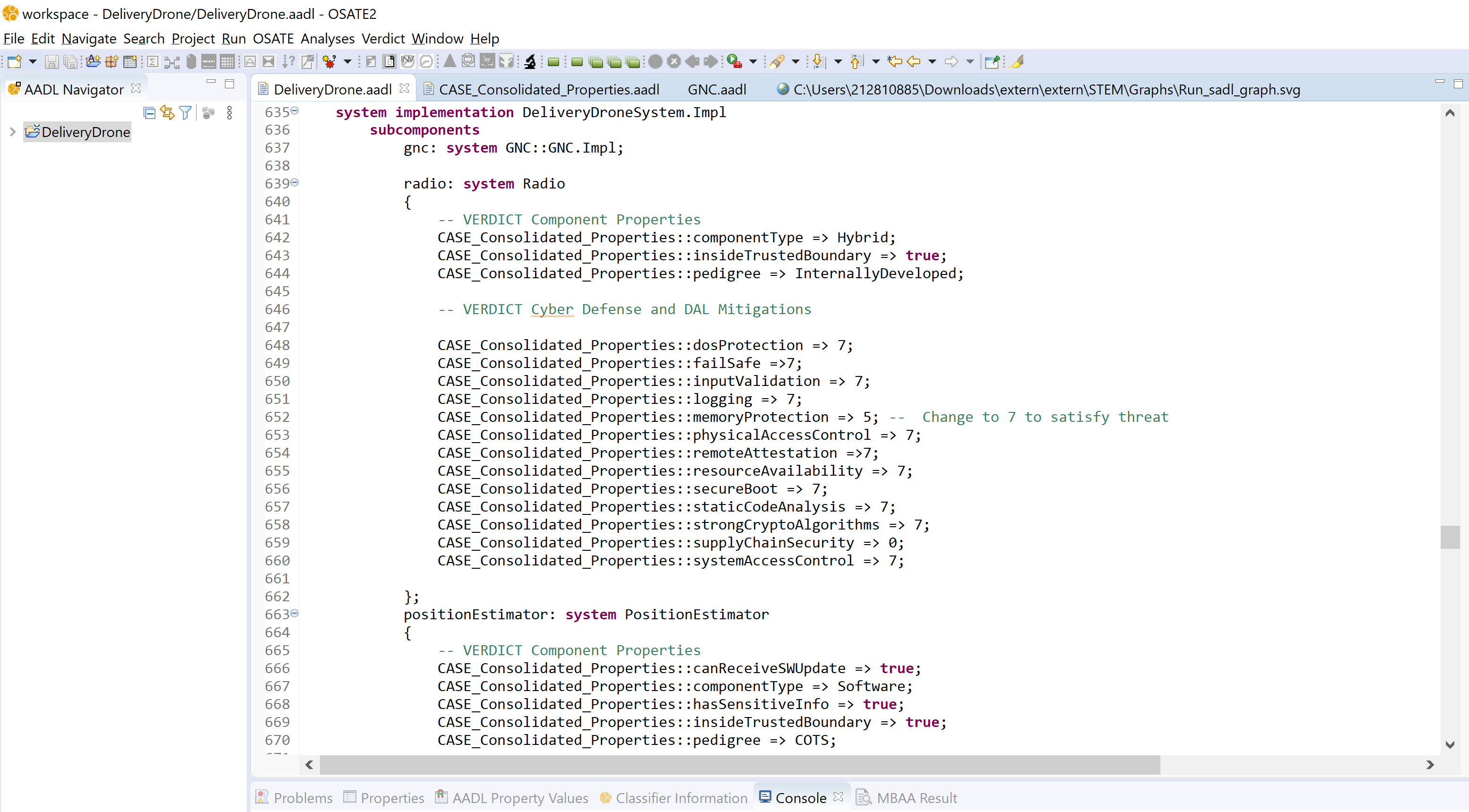Viewport: 1469px width, 812px height.
Task: Open the Classifier Information tab
Action: coord(674,798)
